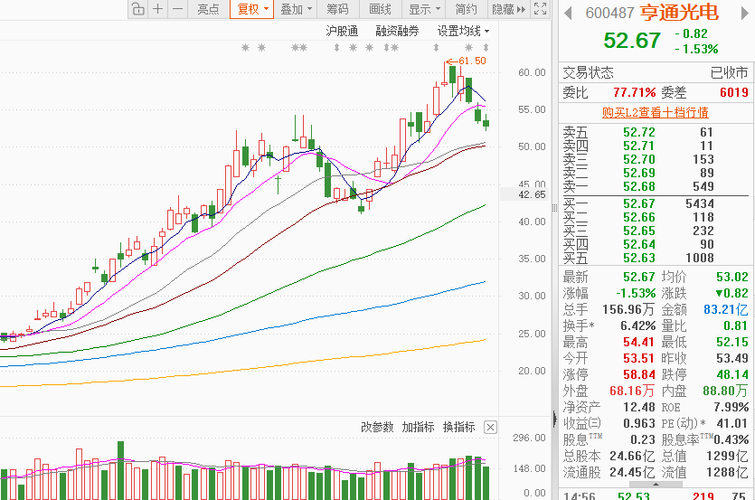The image size is (755, 500).
Task: Click the 涨停 price 58.84
Action: [639, 375]
